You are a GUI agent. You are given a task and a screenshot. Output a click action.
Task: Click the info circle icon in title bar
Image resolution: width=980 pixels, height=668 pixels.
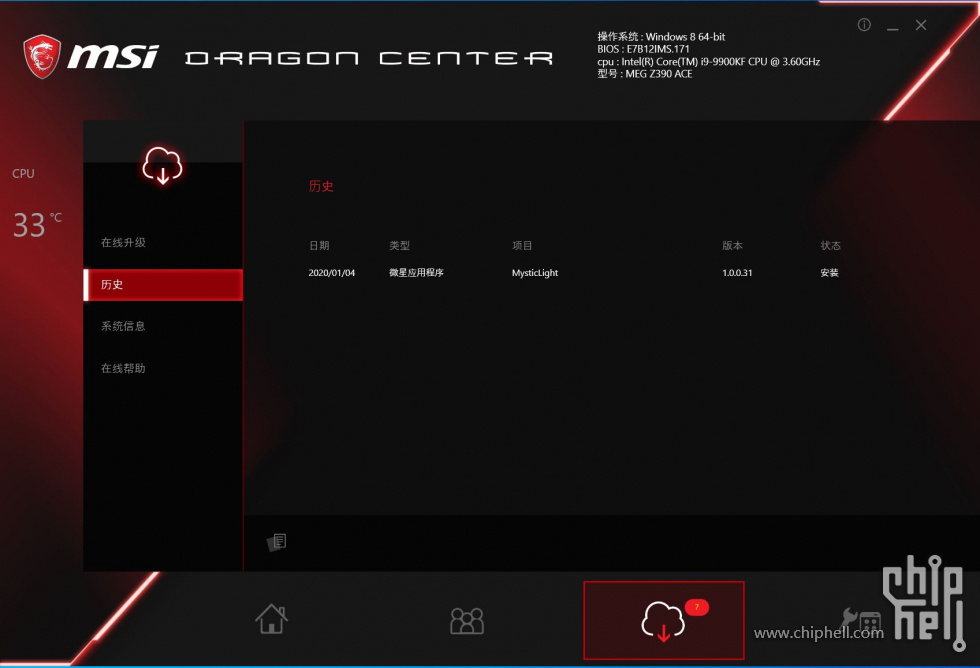click(863, 25)
